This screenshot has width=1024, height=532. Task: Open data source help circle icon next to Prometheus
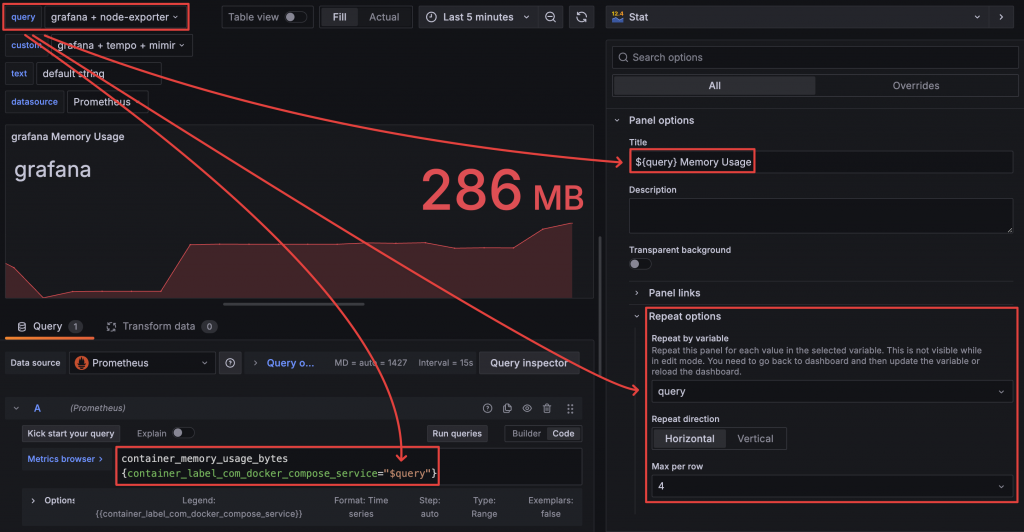point(231,363)
